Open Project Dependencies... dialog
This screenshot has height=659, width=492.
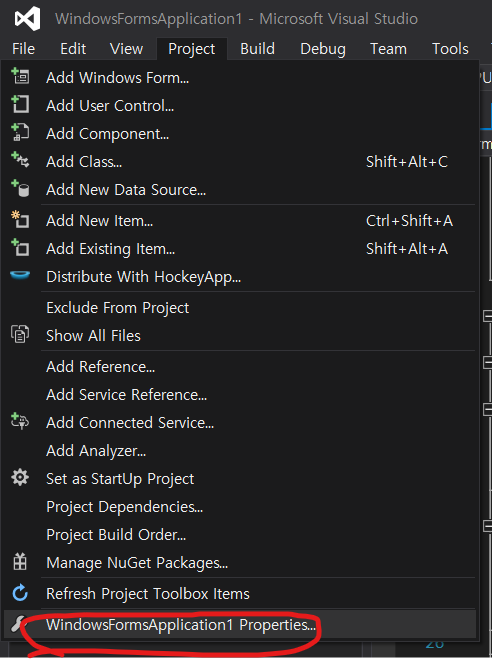pos(239,507)
